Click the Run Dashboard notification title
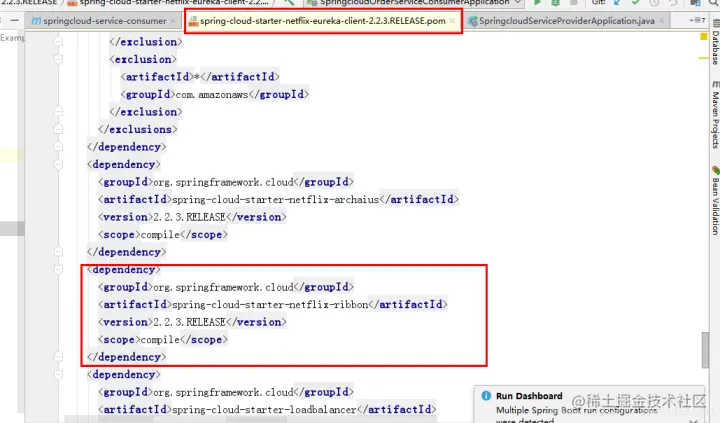Image resolution: width=720 pixels, height=423 pixels. [529, 396]
